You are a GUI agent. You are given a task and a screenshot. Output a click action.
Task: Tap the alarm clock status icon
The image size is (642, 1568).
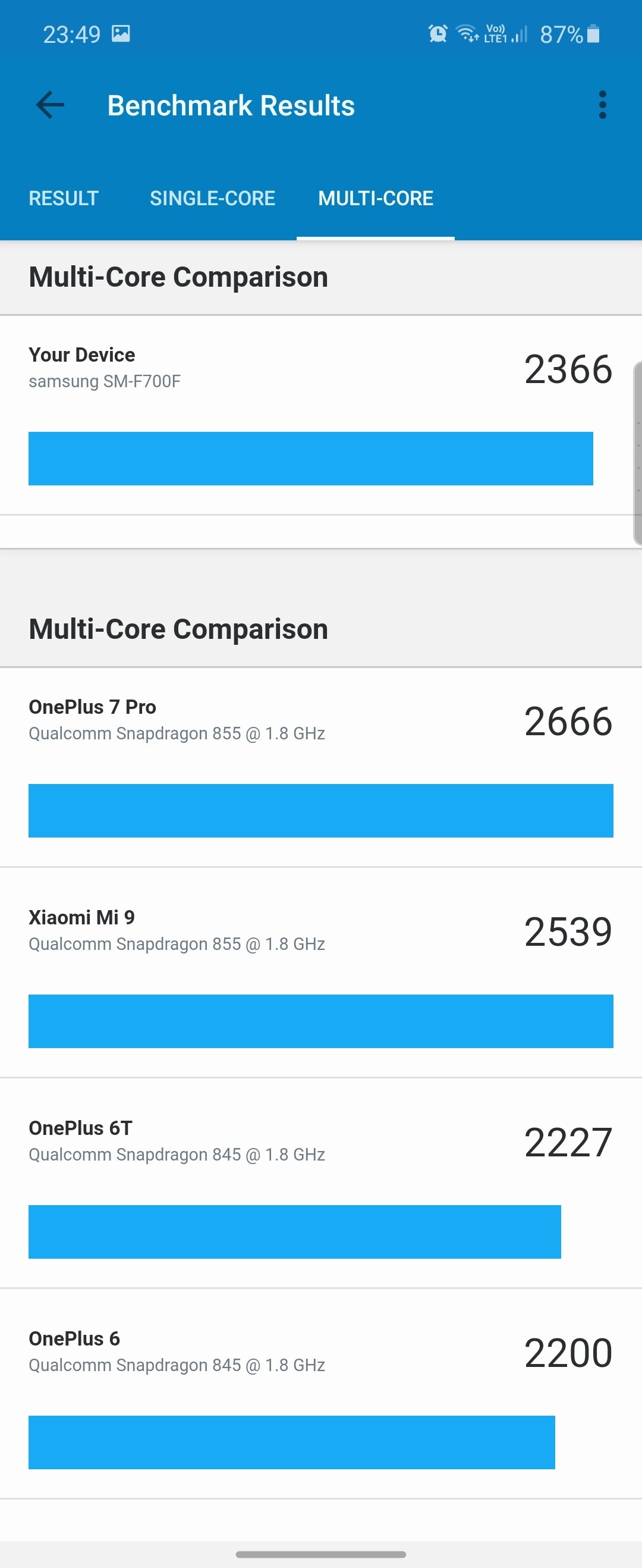point(438,33)
